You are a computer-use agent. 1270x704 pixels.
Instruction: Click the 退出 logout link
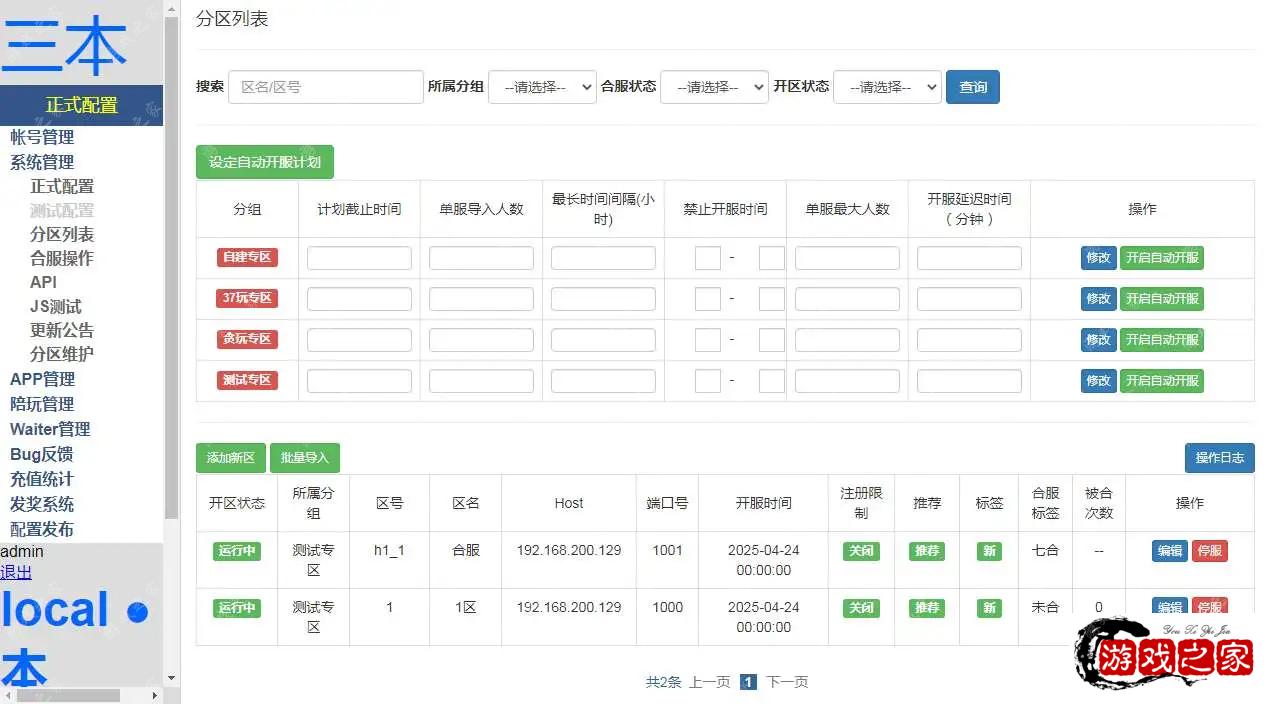pos(16,572)
